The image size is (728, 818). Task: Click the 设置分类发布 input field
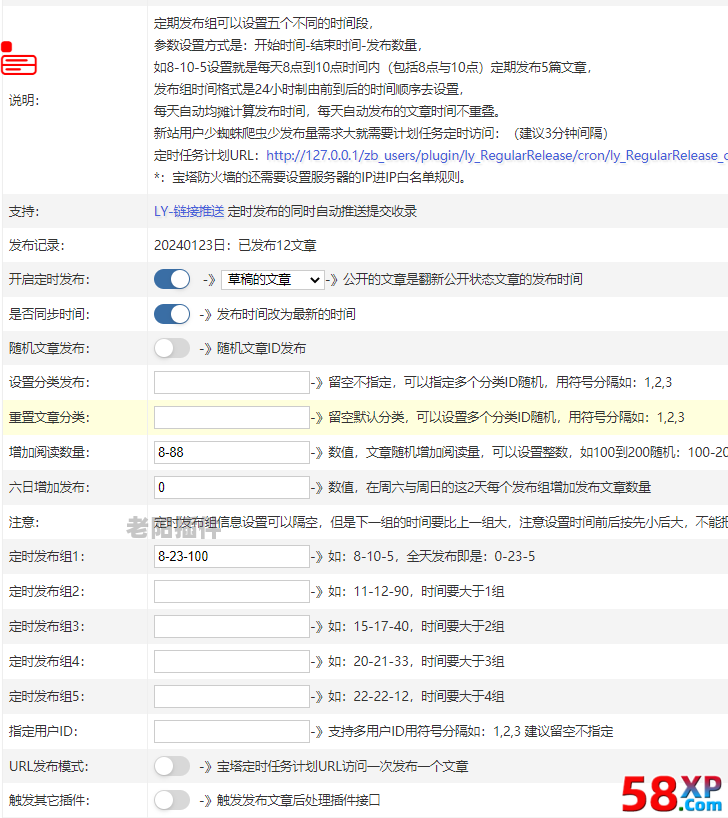pyautogui.click(x=232, y=383)
